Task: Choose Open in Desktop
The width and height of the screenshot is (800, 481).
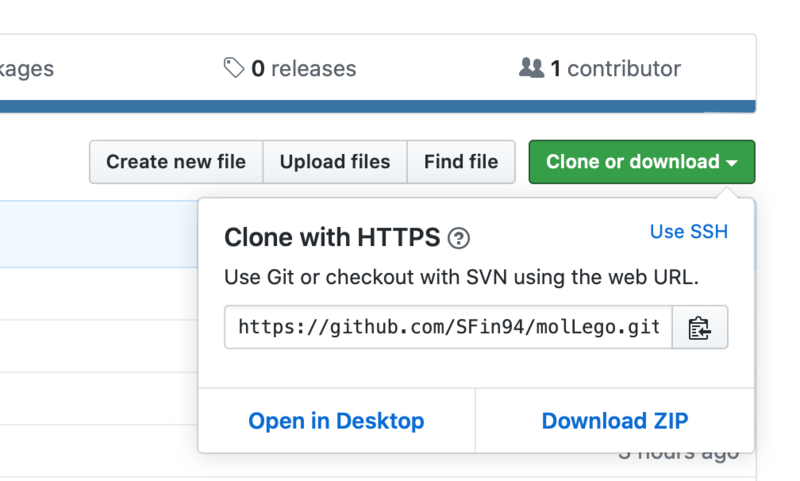Action: click(x=336, y=421)
